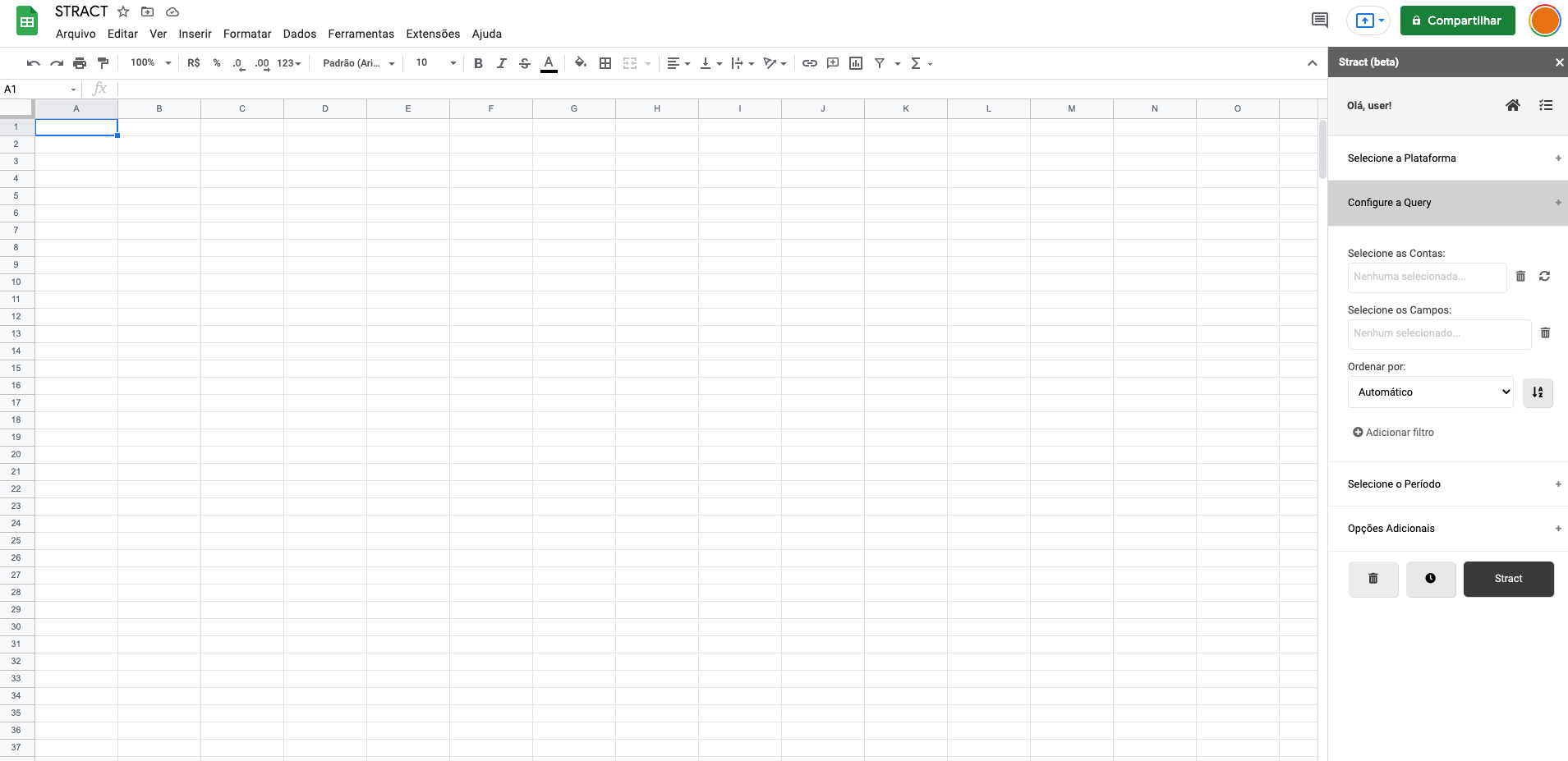1568x761 pixels.
Task: Click the paint format roller icon
Action: pyautogui.click(x=103, y=63)
